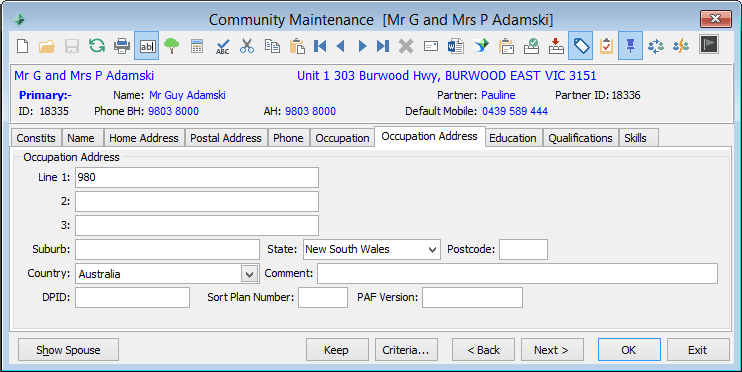Click the address line 3 field

(x=197, y=226)
